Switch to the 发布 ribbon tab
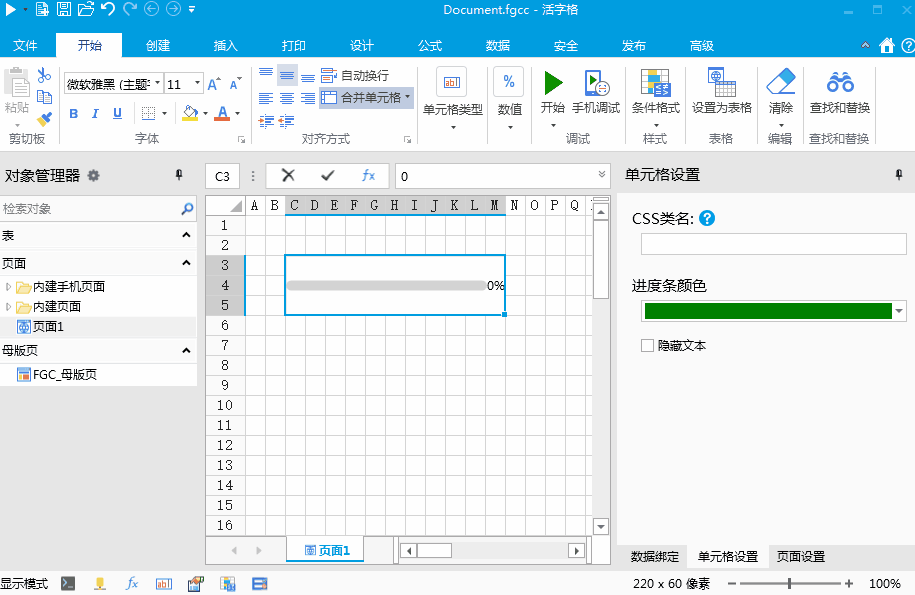Screen dimensions: 915x595 (633, 46)
